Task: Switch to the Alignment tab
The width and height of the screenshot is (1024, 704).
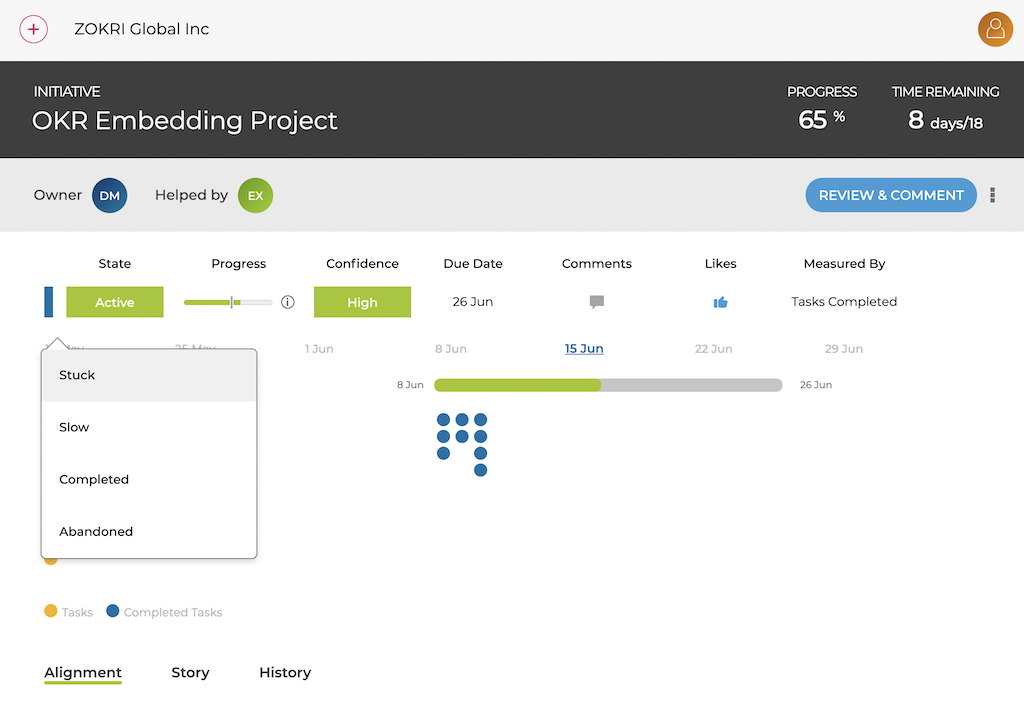Action: (x=83, y=673)
